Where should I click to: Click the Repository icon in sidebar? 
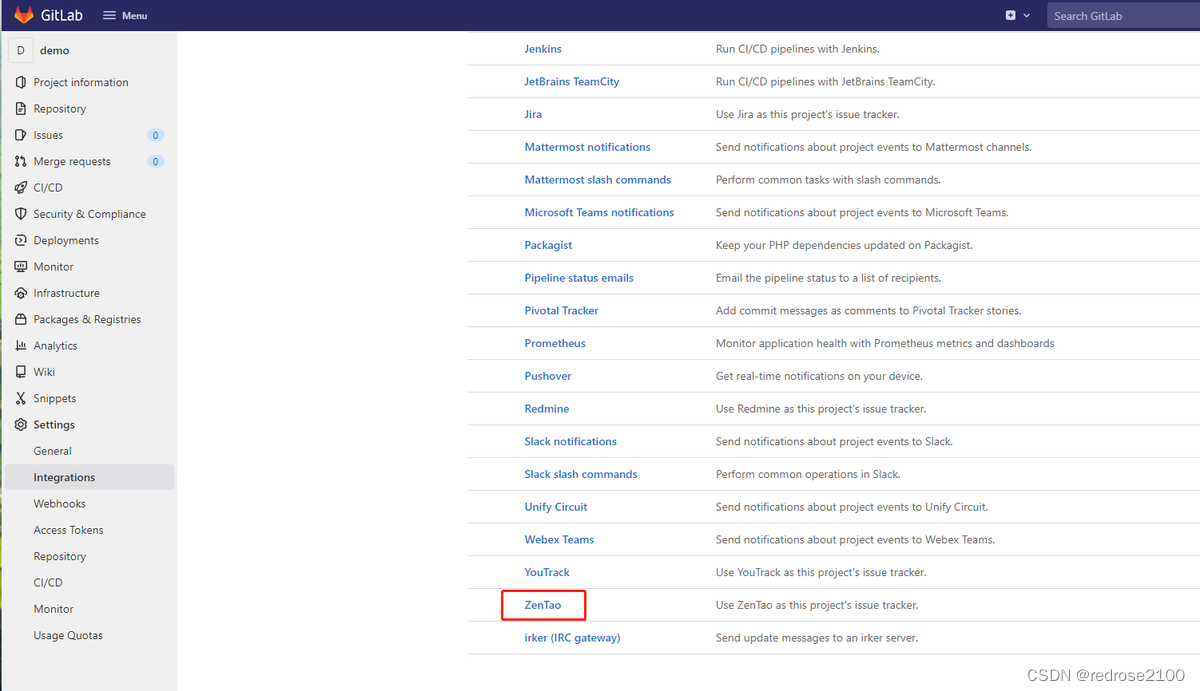tap(21, 109)
